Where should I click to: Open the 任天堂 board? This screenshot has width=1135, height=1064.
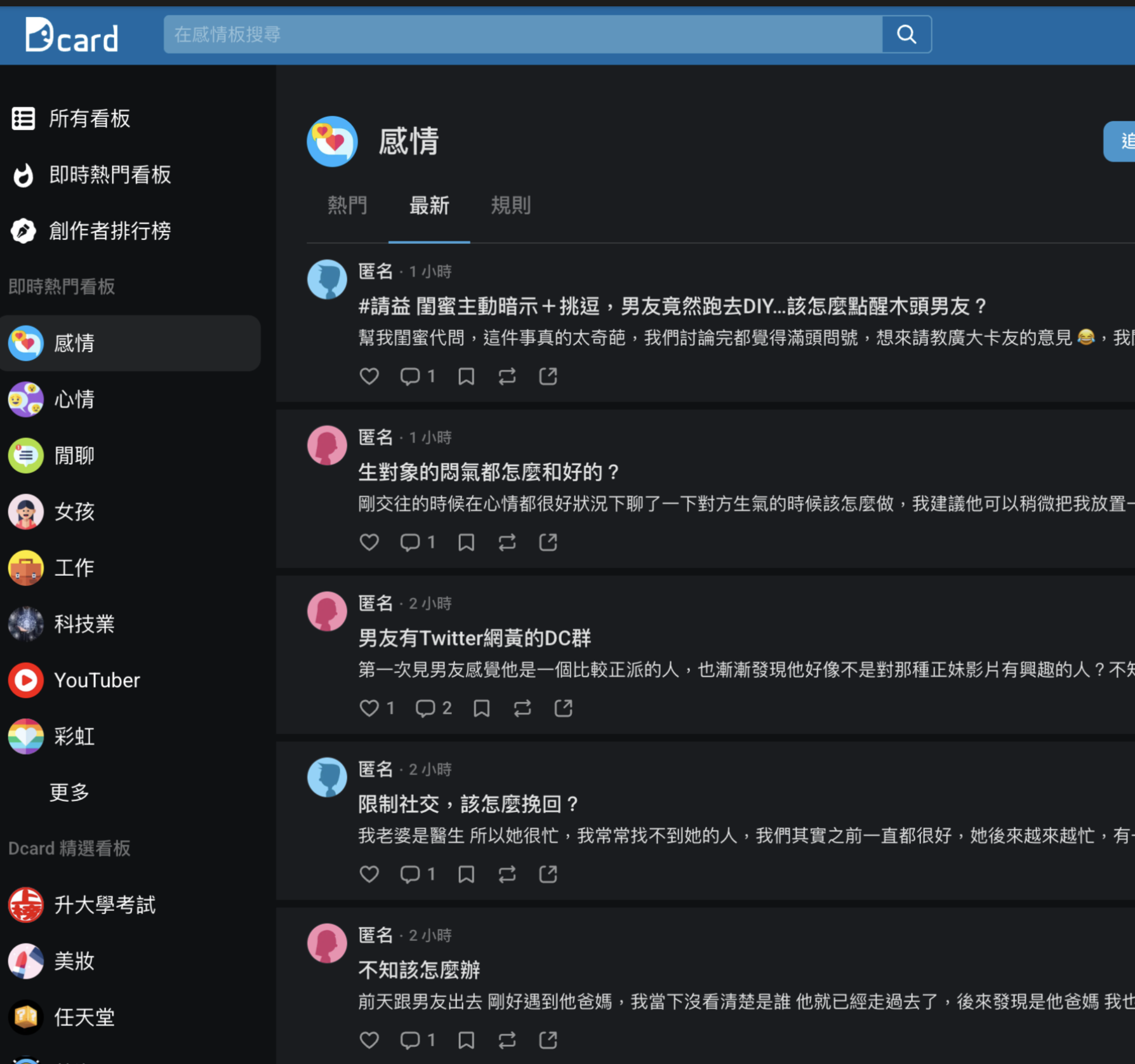[130, 1017]
